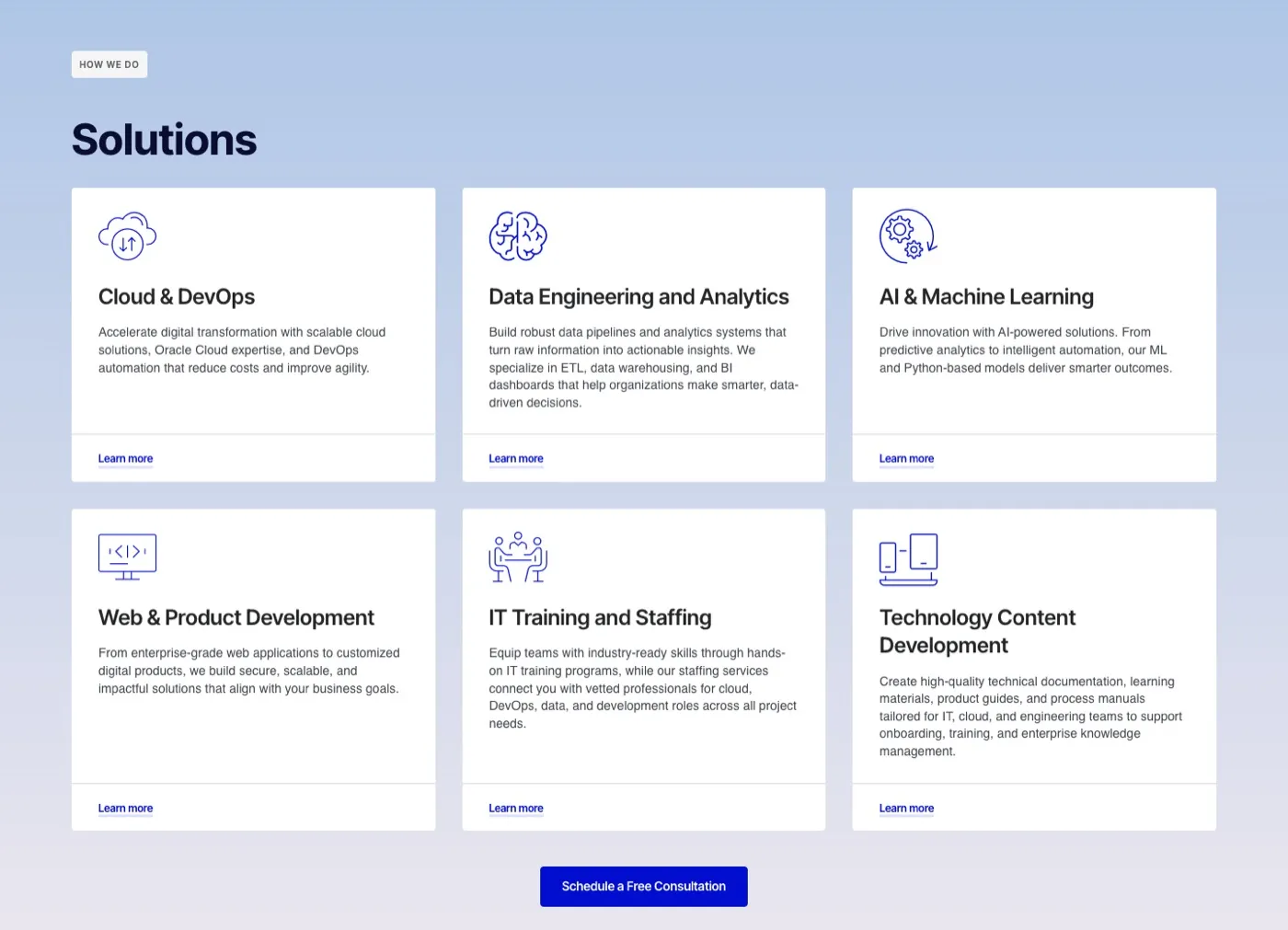Click the devices icon for Technology Content Development
This screenshot has width=1288, height=930.
coord(908,559)
